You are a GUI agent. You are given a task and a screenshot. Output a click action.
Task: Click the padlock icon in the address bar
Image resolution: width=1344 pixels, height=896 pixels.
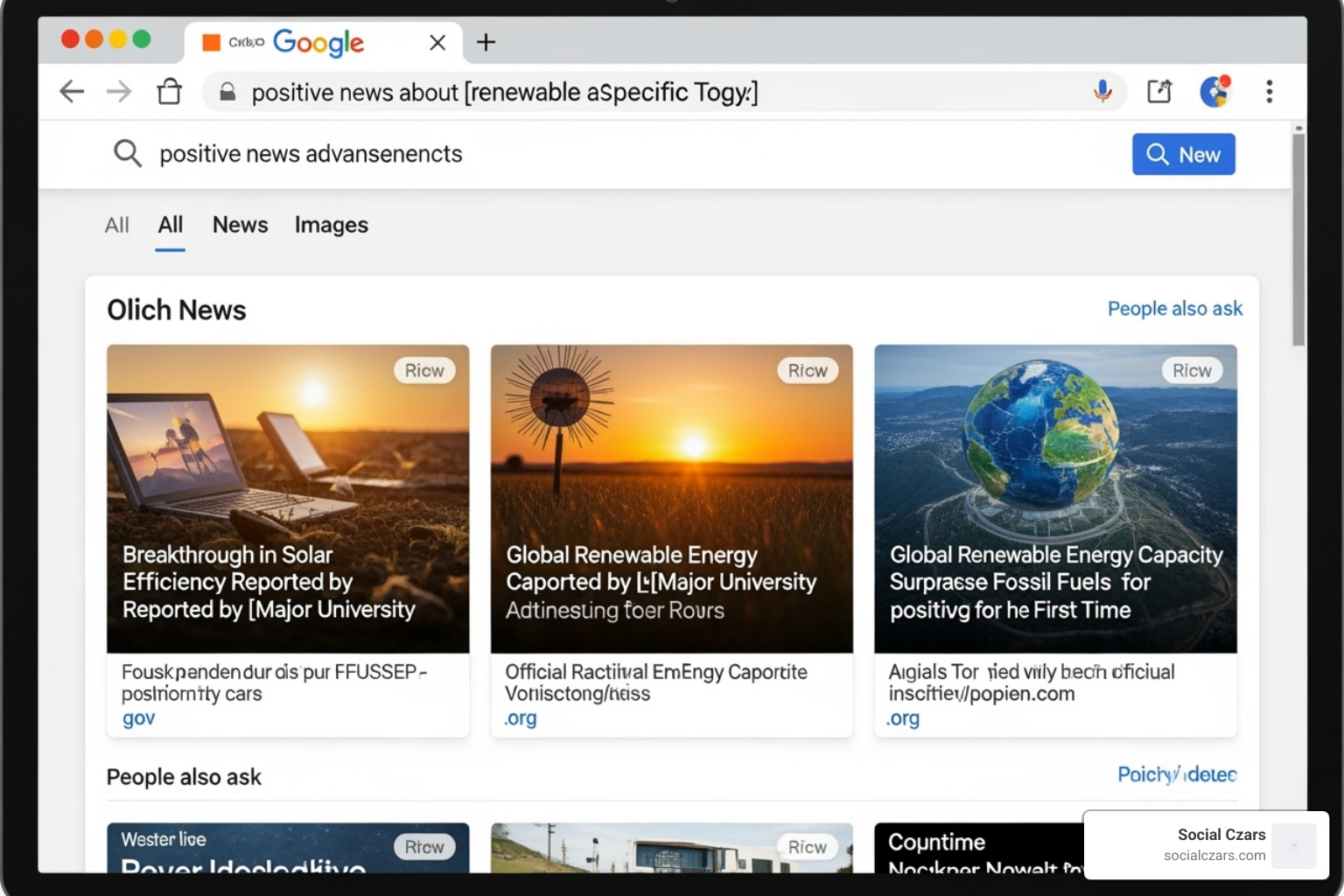227,92
